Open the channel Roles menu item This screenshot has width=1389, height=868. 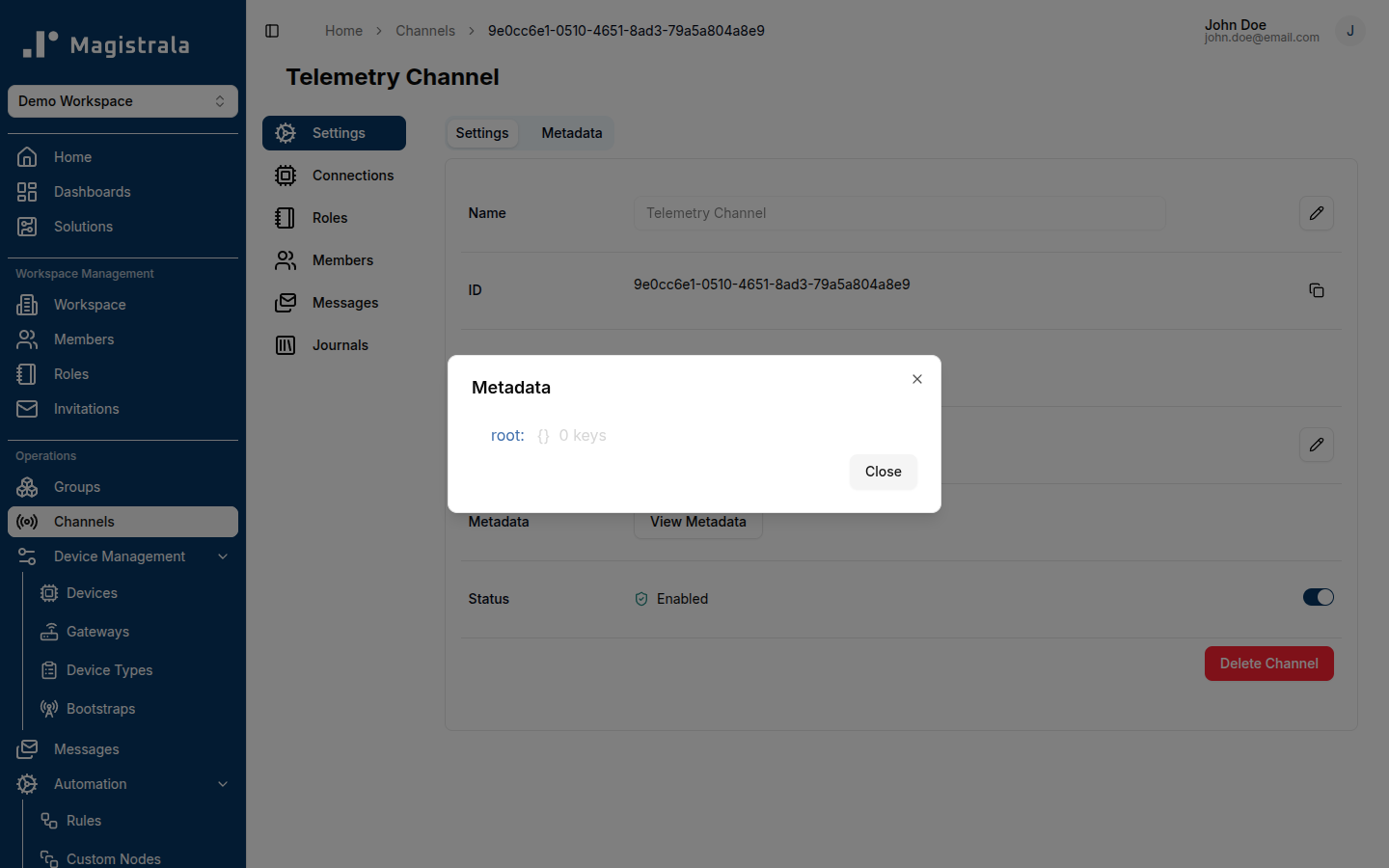pos(334,218)
